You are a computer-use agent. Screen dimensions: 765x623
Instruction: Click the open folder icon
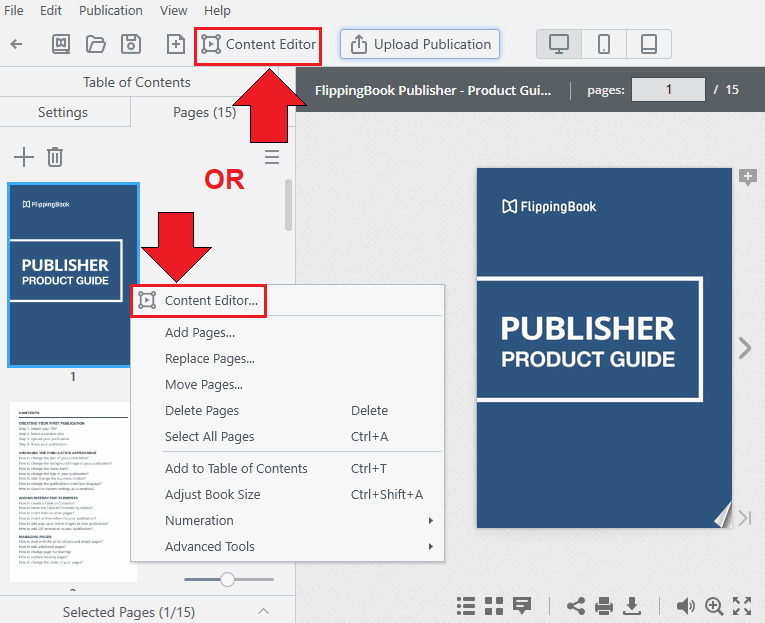(x=96, y=44)
